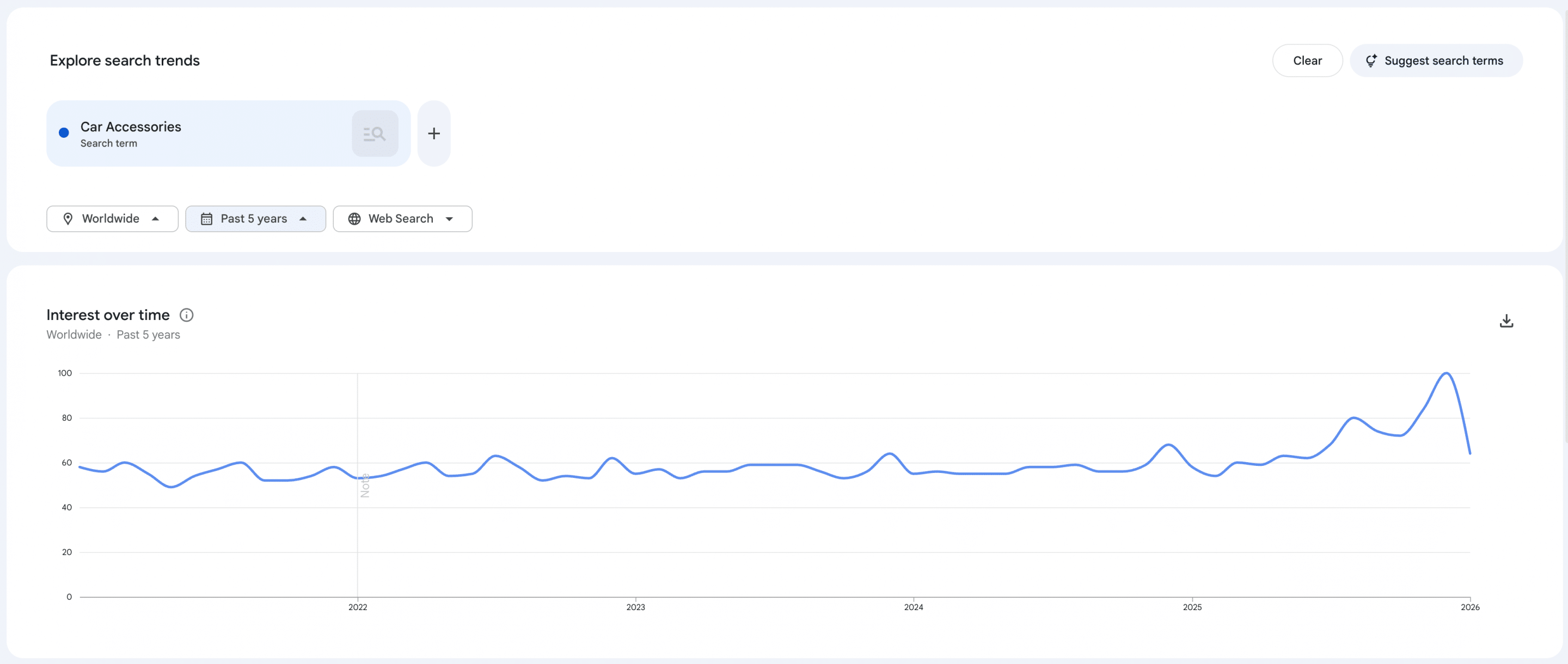Click the Note marker on the chart

tap(365, 485)
